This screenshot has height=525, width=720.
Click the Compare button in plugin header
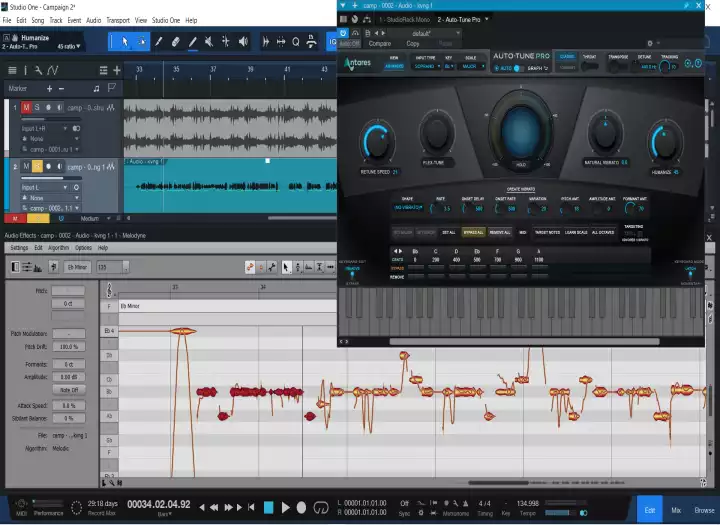[x=379, y=44]
